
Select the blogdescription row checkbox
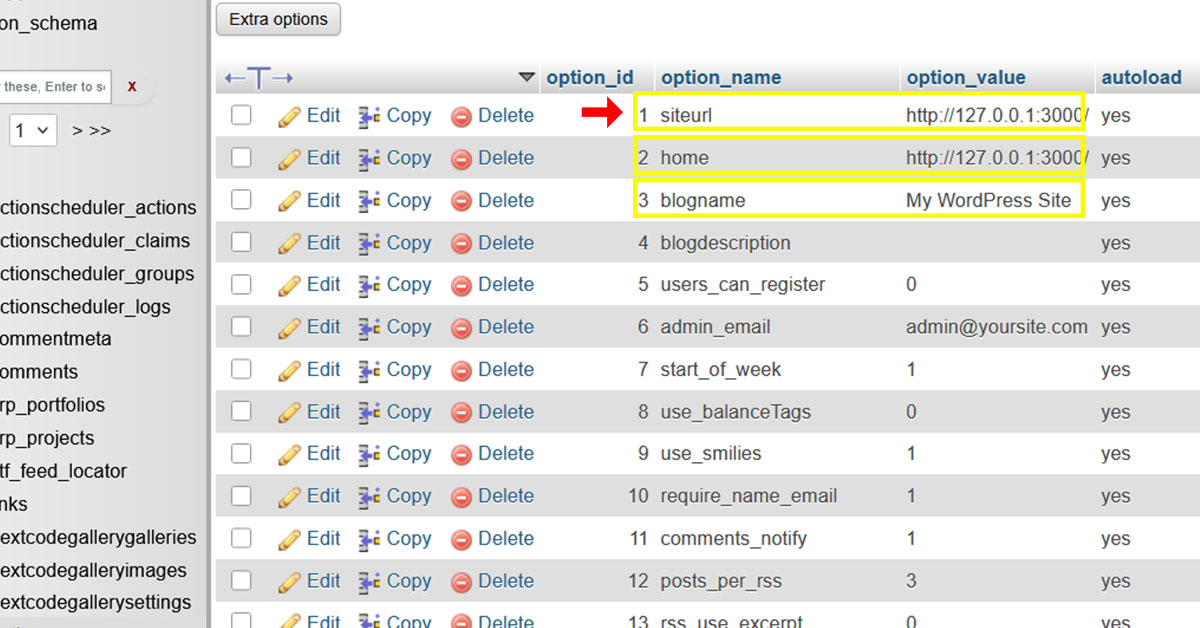coord(241,242)
